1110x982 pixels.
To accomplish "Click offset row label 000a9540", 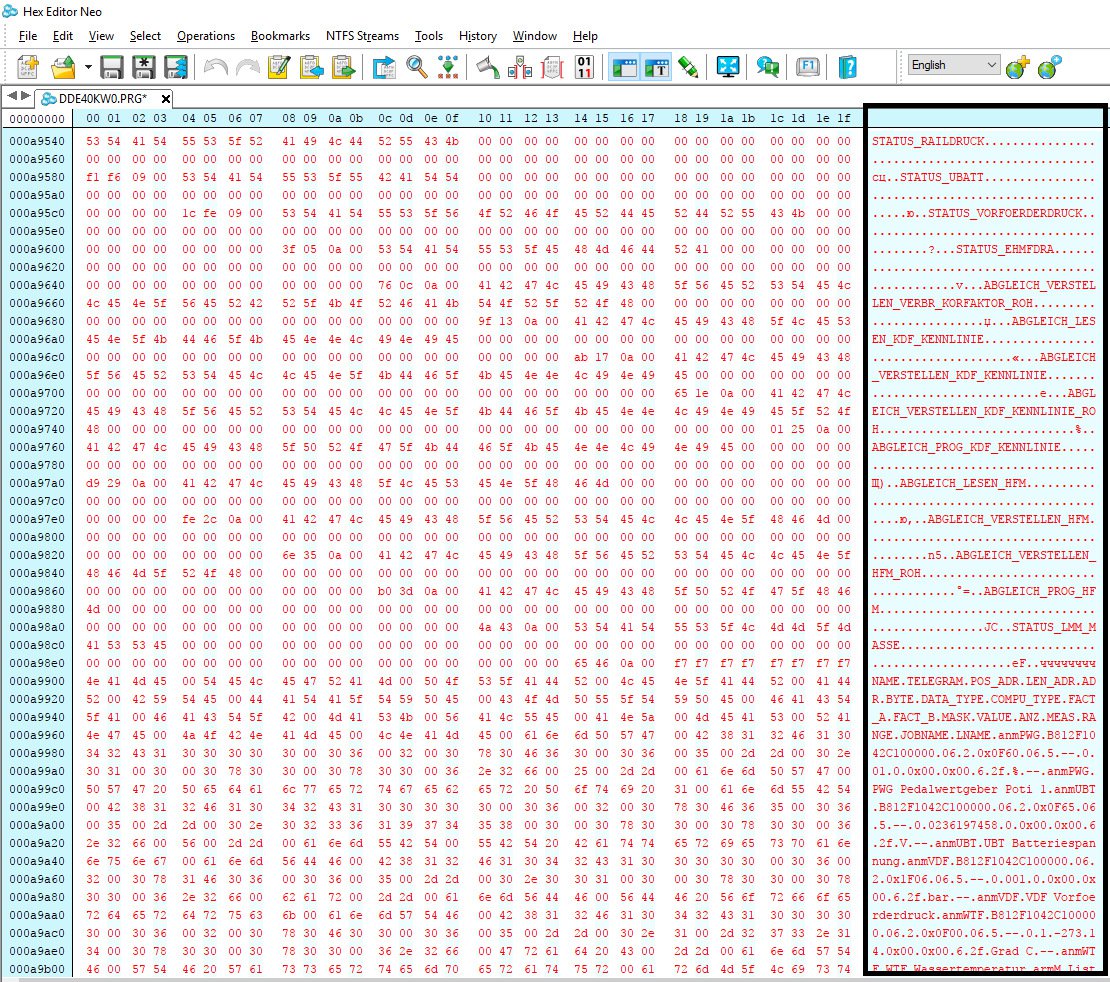I will 37,142.
